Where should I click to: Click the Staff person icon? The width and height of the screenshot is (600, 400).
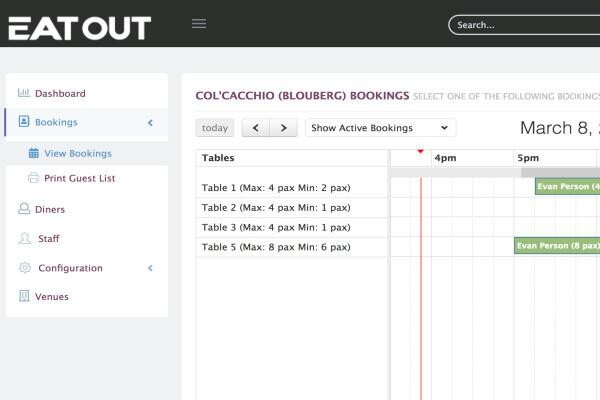(25, 238)
